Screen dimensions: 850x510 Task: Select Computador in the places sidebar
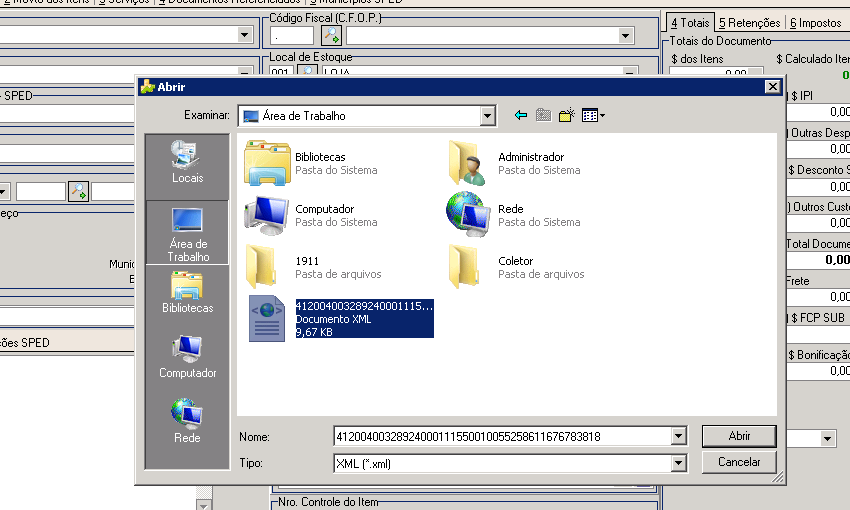pos(187,358)
